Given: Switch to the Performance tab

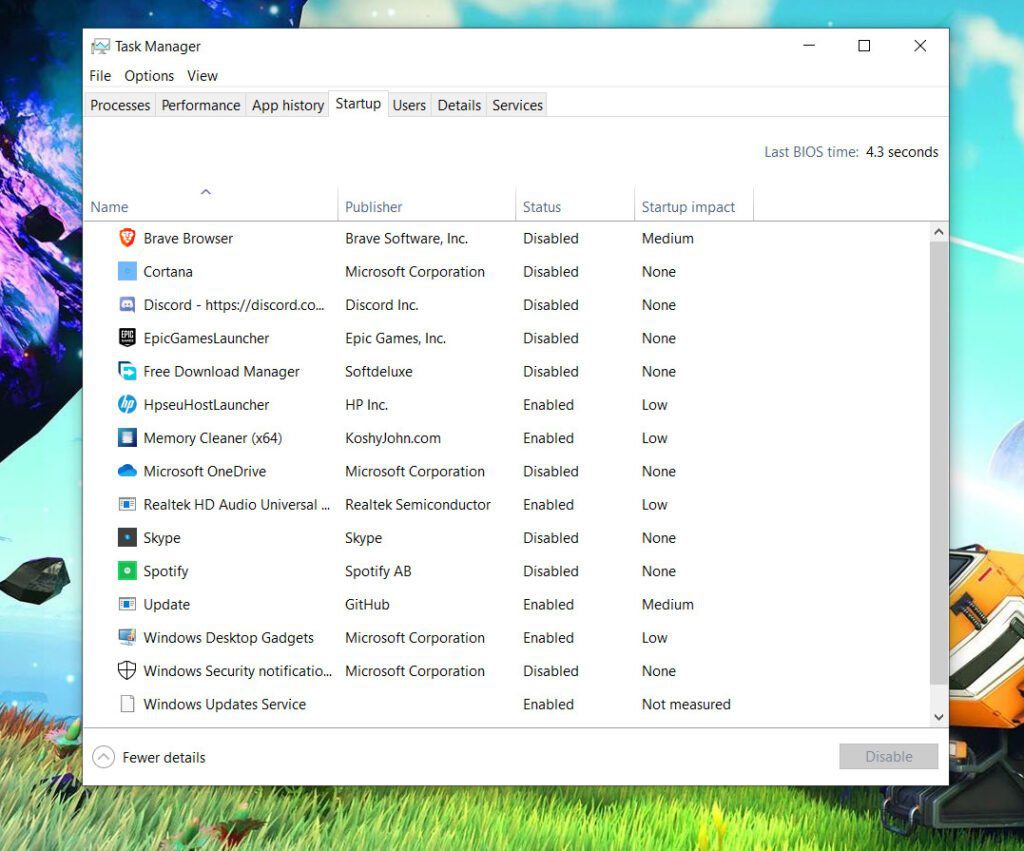Looking at the screenshot, I should pyautogui.click(x=200, y=105).
